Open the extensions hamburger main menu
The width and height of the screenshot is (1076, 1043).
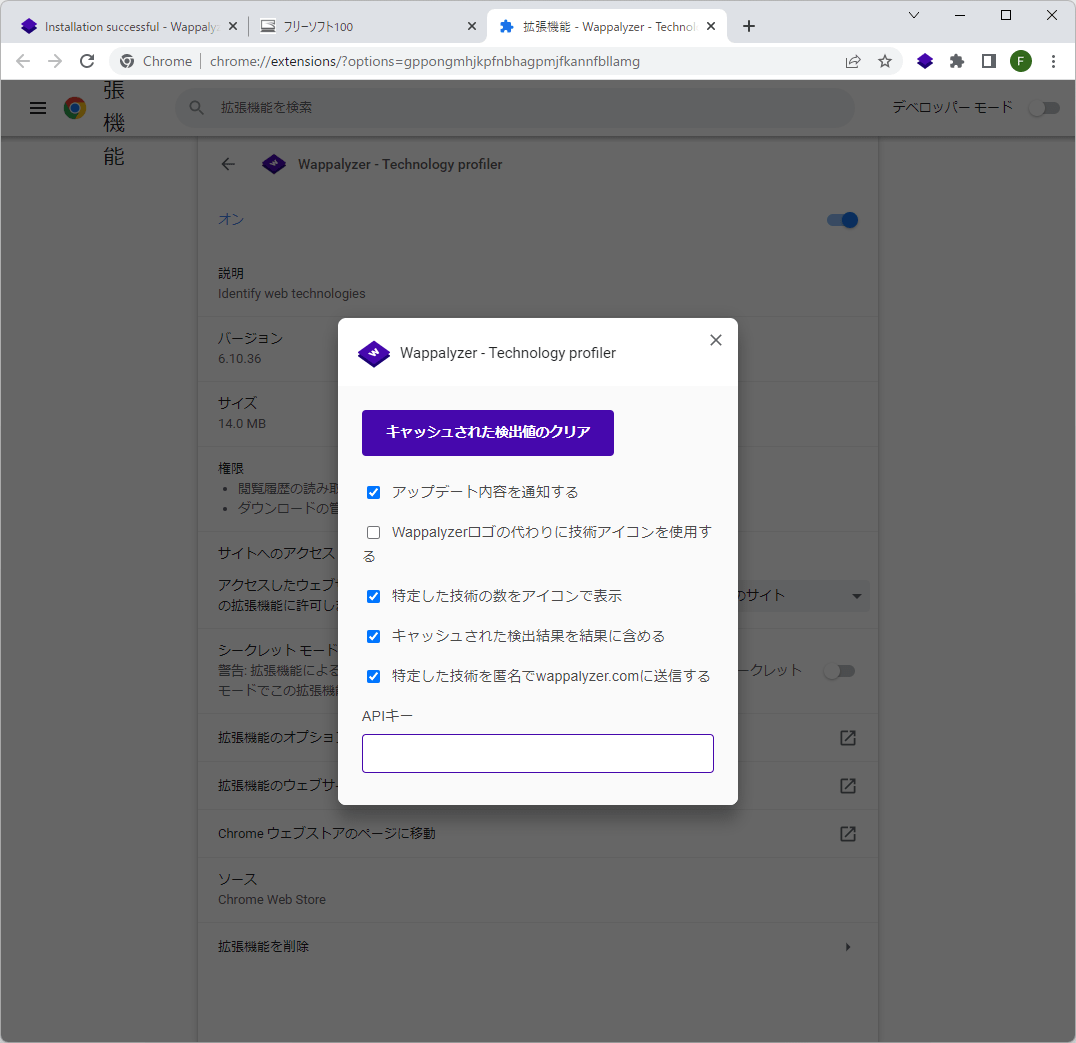click(x=38, y=108)
